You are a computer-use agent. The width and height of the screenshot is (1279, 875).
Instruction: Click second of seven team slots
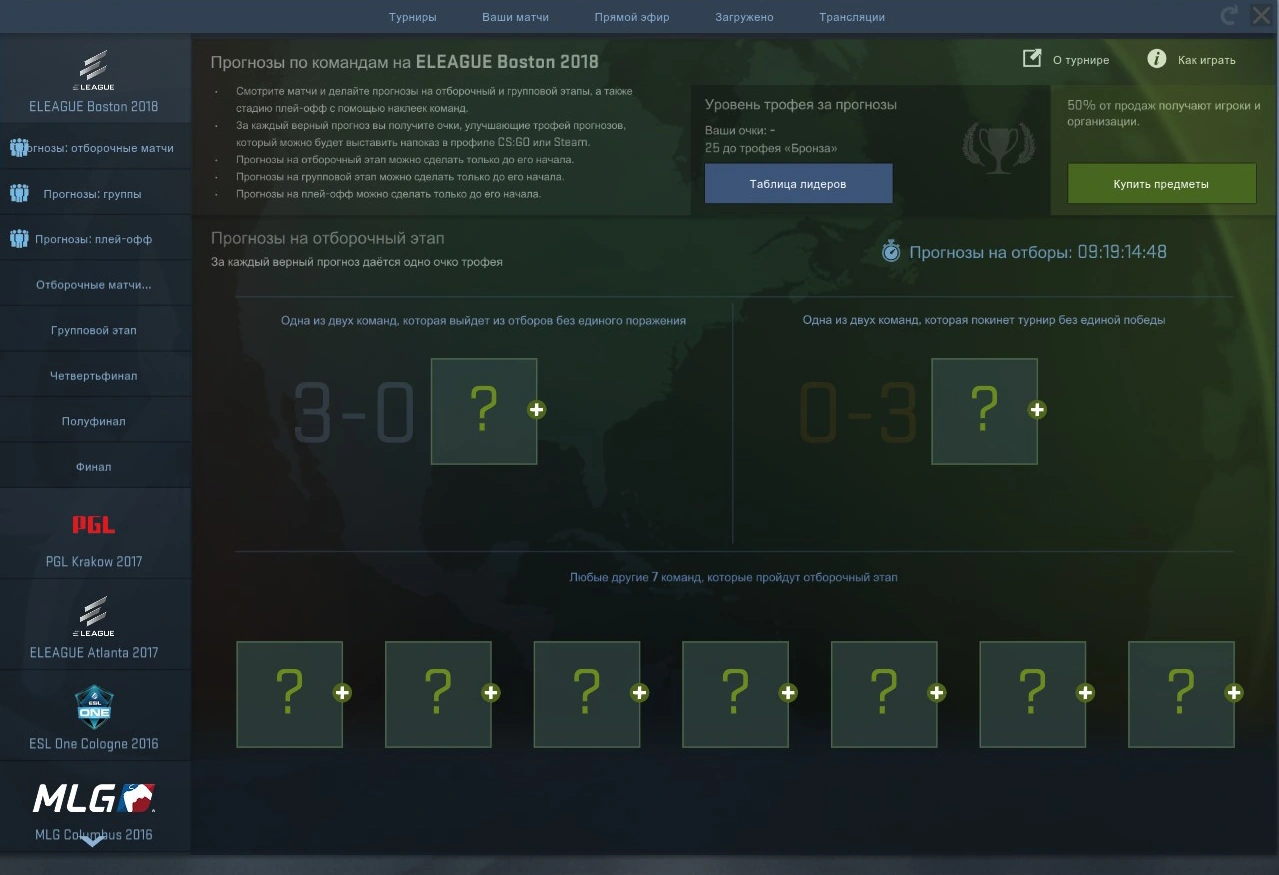438,695
